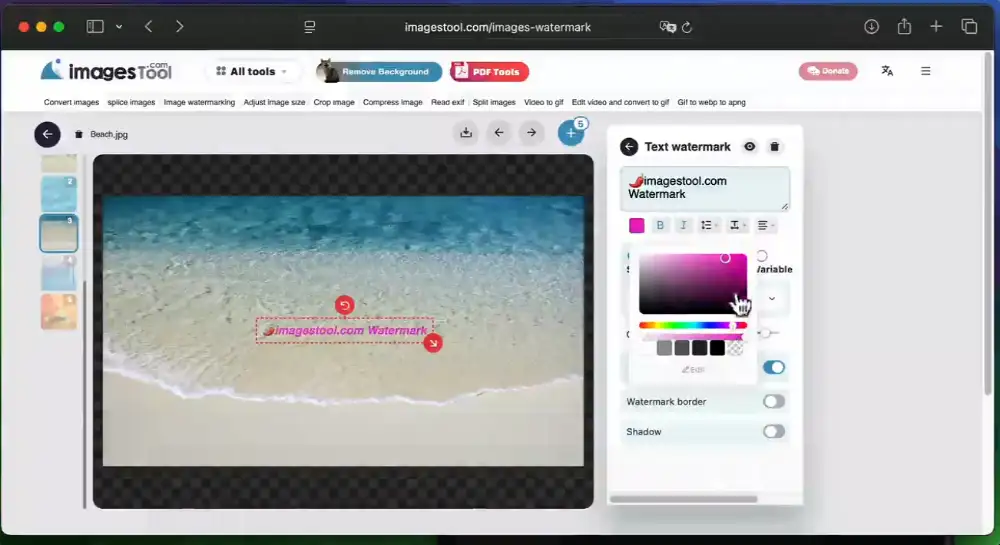Toggle watermark visibility with the eye icon
Viewport: 1000px width, 545px height.
click(x=750, y=147)
